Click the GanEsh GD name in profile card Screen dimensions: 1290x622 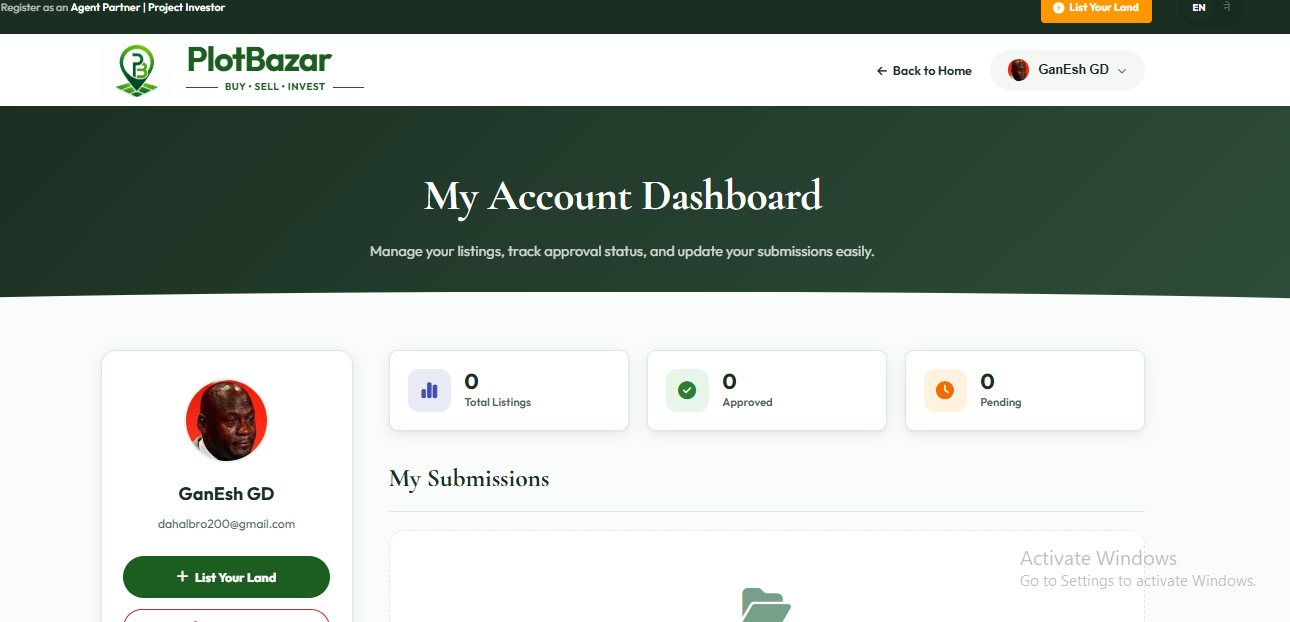pyautogui.click(x=226, y=494)
